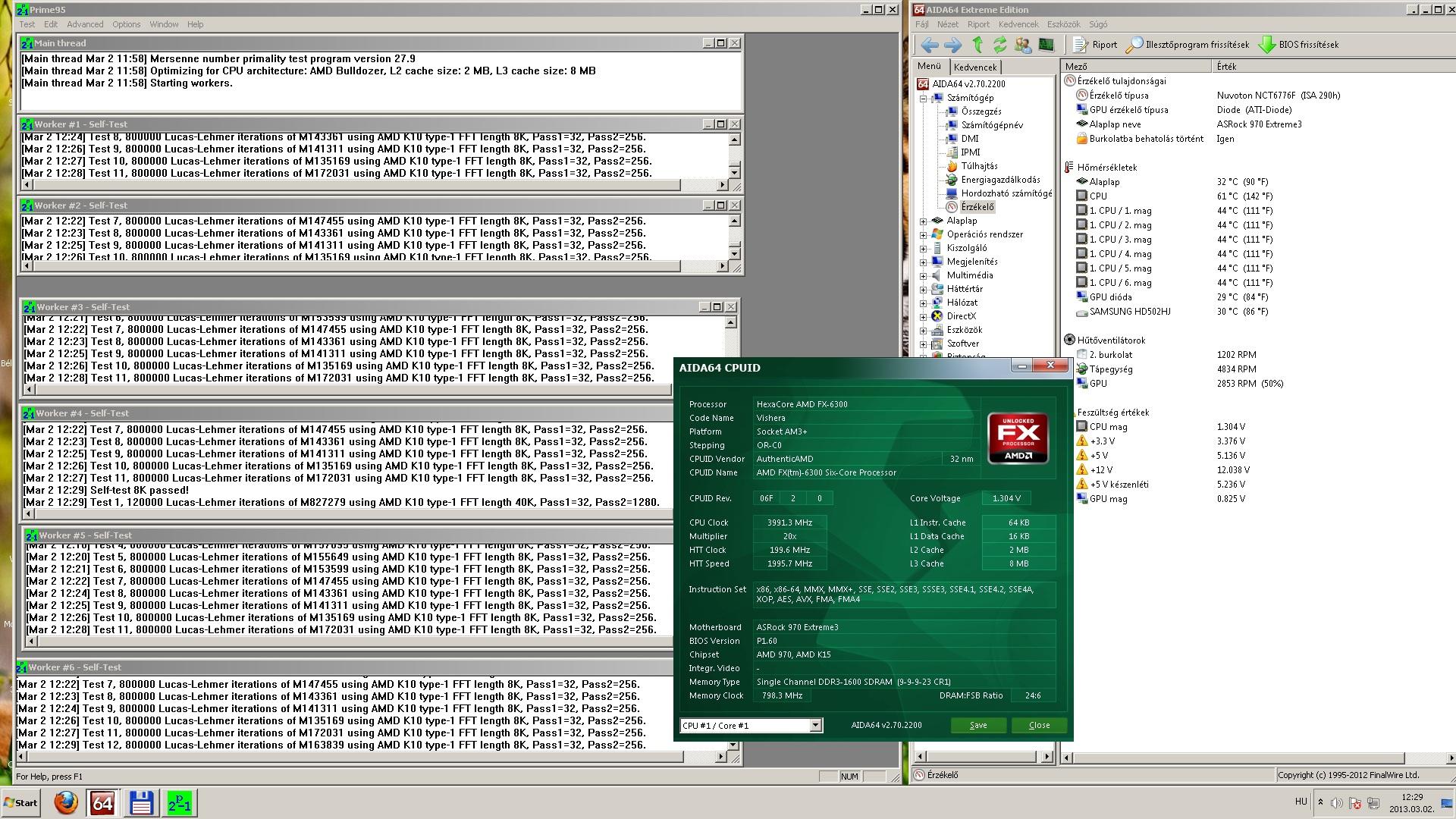Click the Érték column header
This screenshot has width=1456, height=819.
[1332, 67]
